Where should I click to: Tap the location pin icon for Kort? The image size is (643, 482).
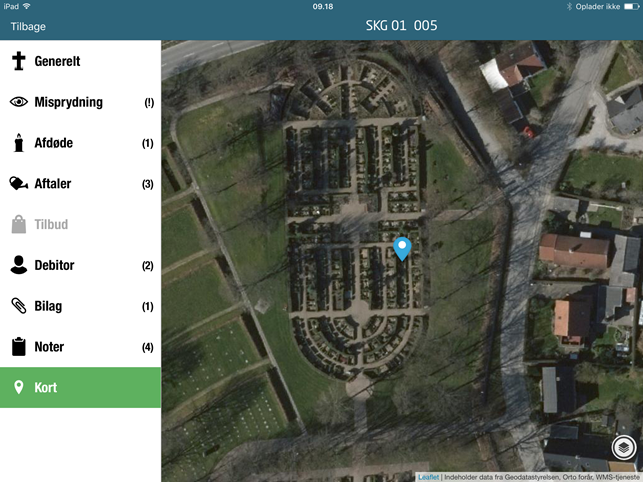pos(18,387)
